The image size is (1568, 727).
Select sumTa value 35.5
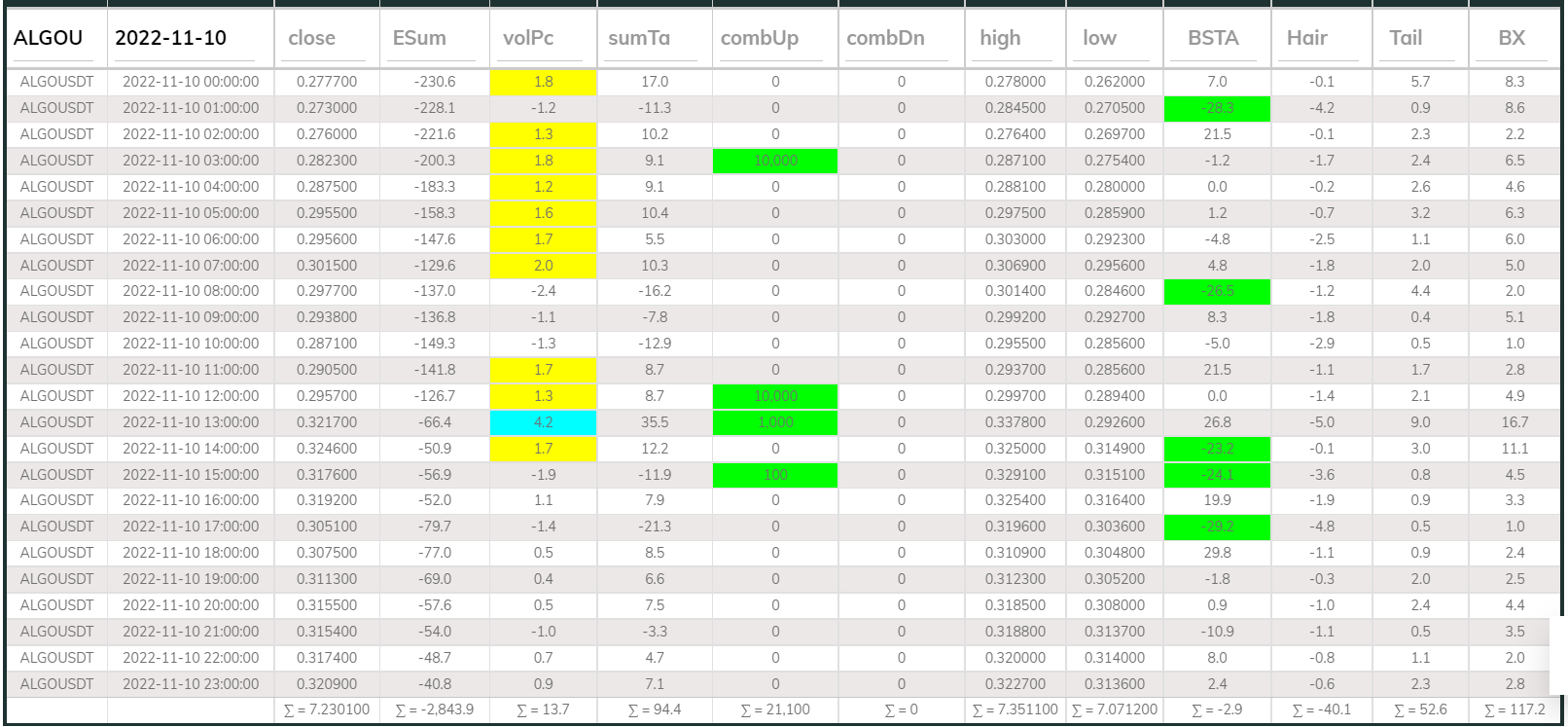655,422
